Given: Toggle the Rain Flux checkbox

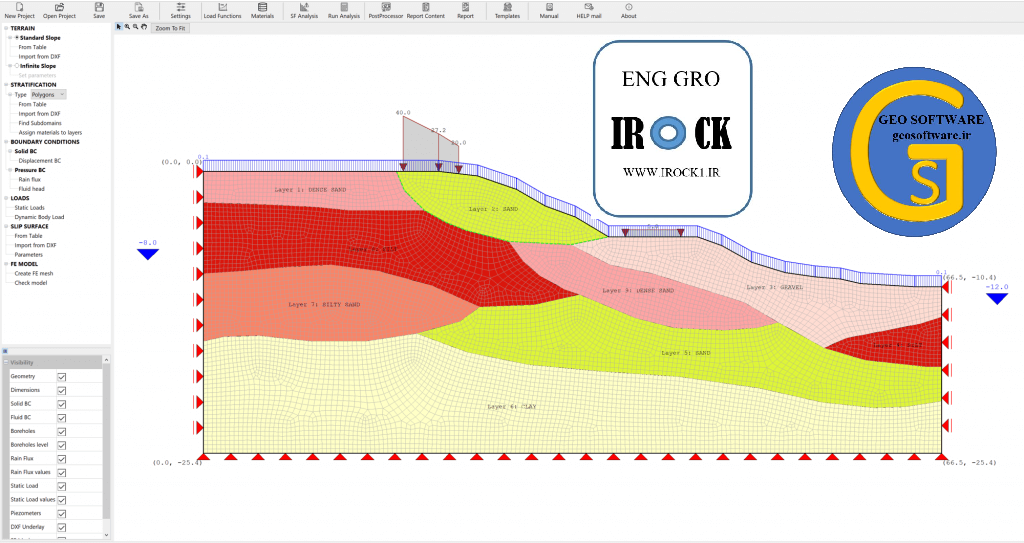Looking at the screenshot, I should click(62, 459).
